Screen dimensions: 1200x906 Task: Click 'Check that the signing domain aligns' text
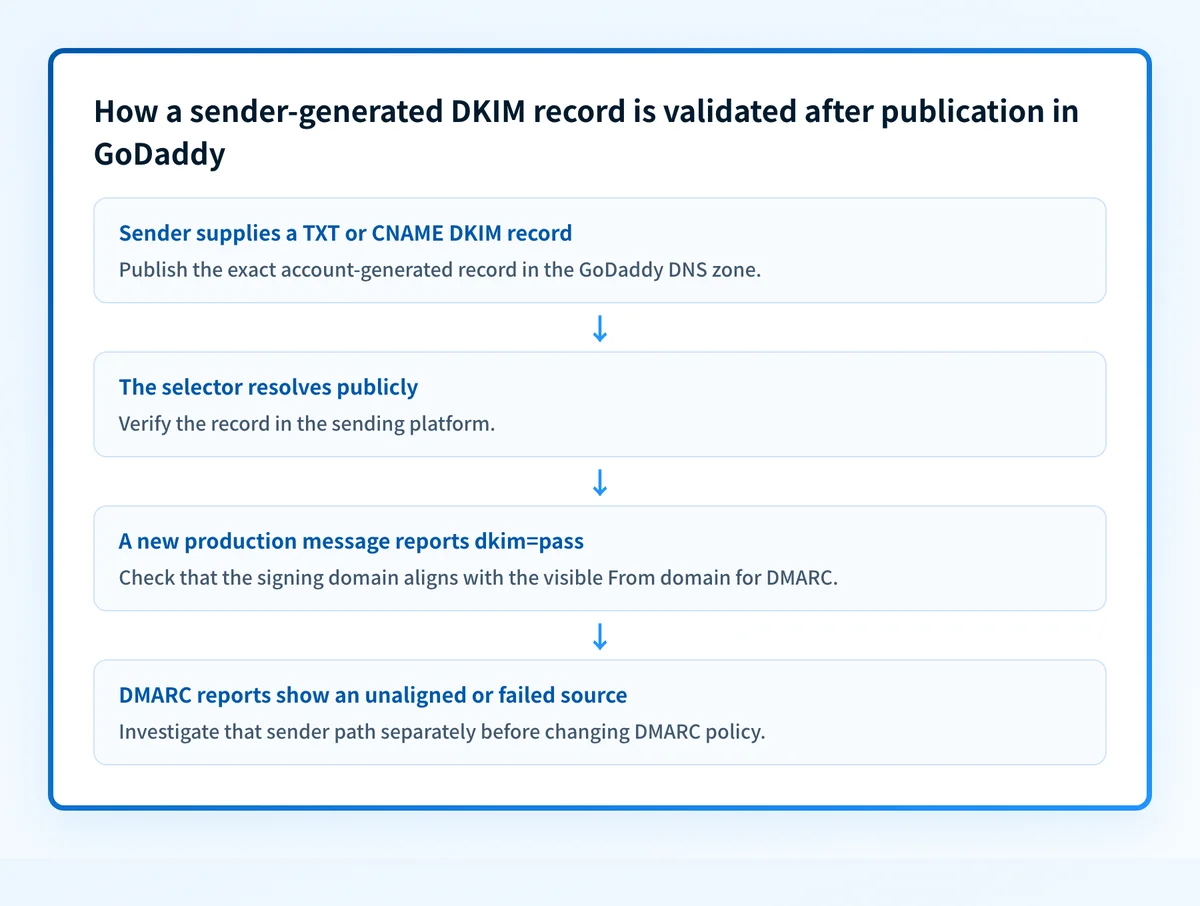[x=478, y=578]
